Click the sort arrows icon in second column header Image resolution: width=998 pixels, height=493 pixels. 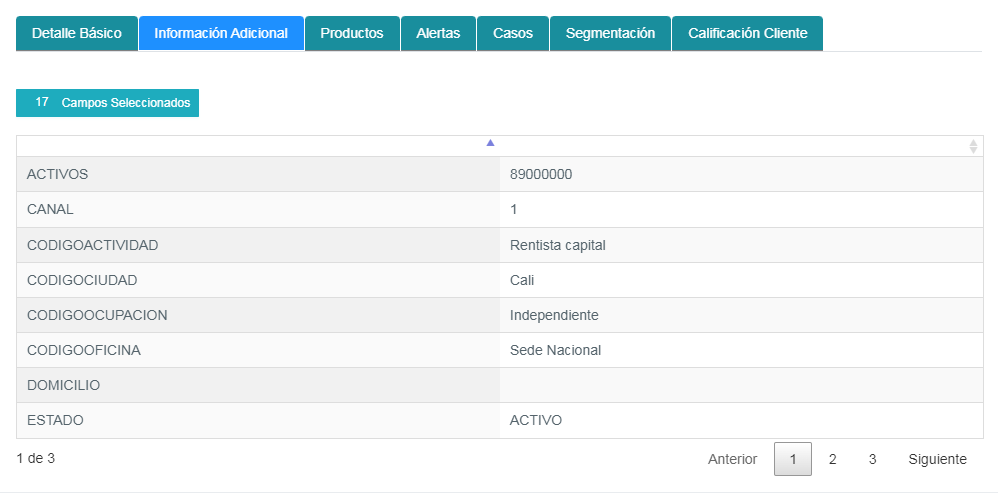(x=973, y=146)
